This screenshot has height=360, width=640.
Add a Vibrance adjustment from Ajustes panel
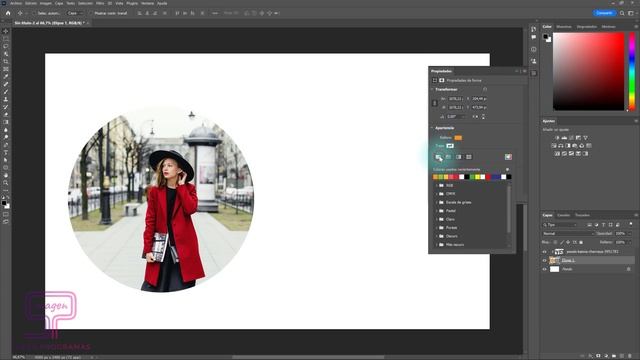(585, 138)
